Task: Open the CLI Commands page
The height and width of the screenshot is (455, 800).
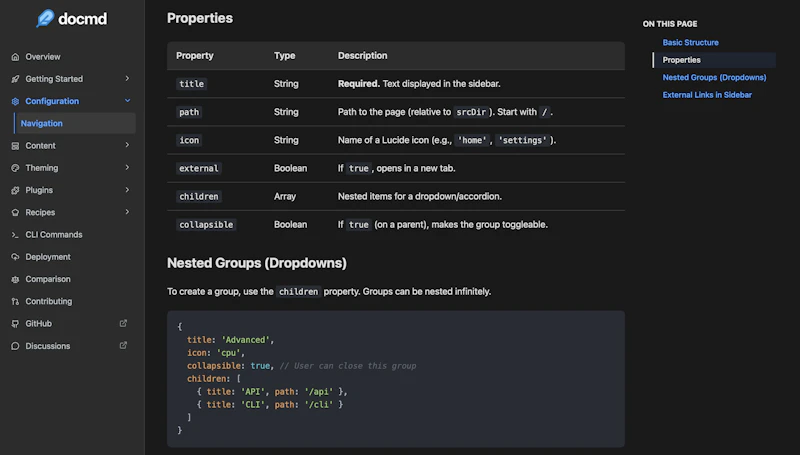Action: click(x=54, y=235)
